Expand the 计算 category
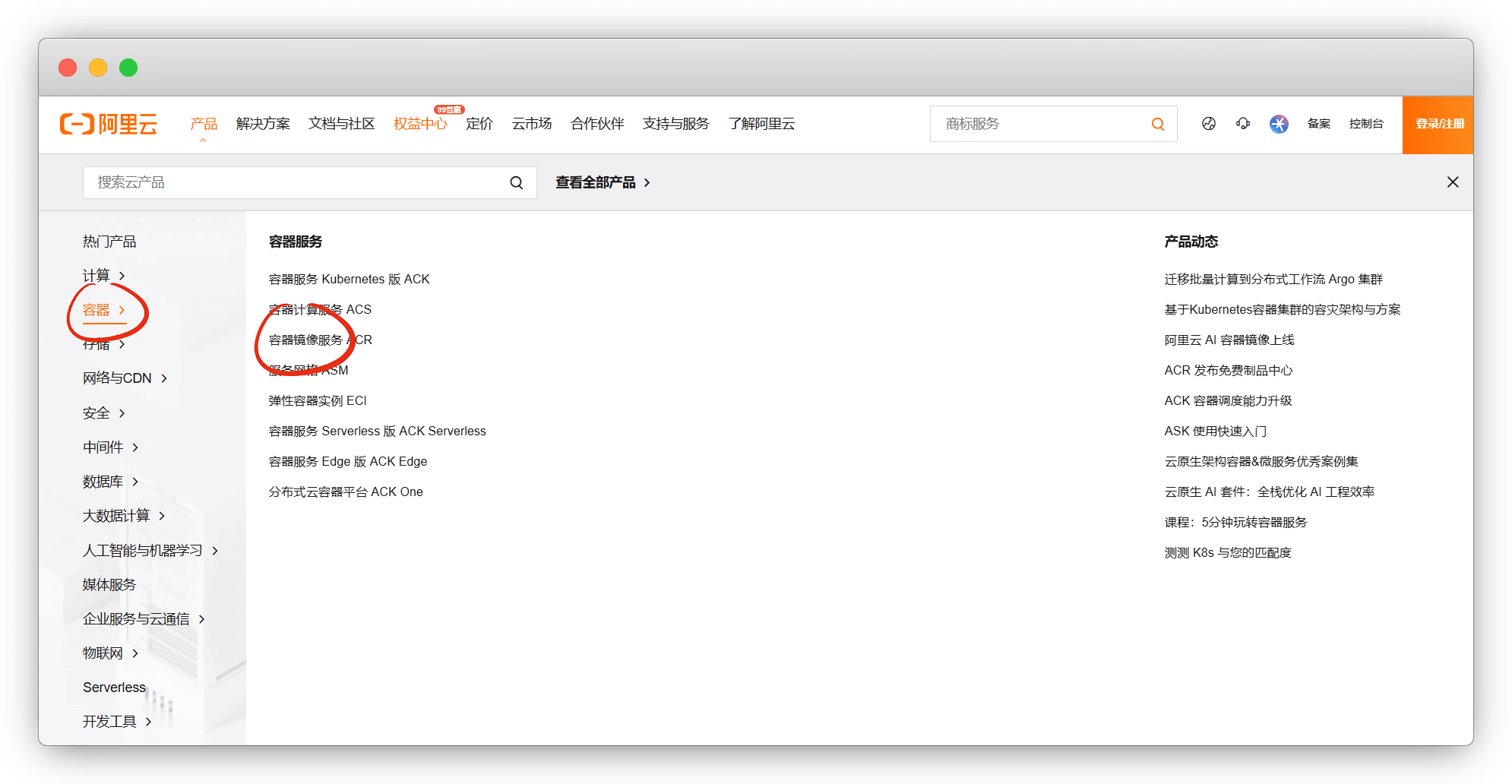 (104, 276)
